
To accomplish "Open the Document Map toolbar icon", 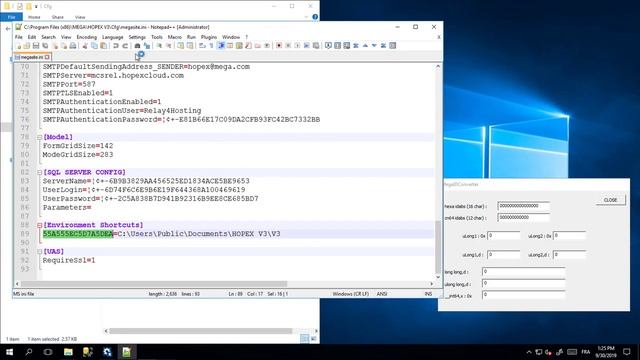I will (x=239, y=46).
